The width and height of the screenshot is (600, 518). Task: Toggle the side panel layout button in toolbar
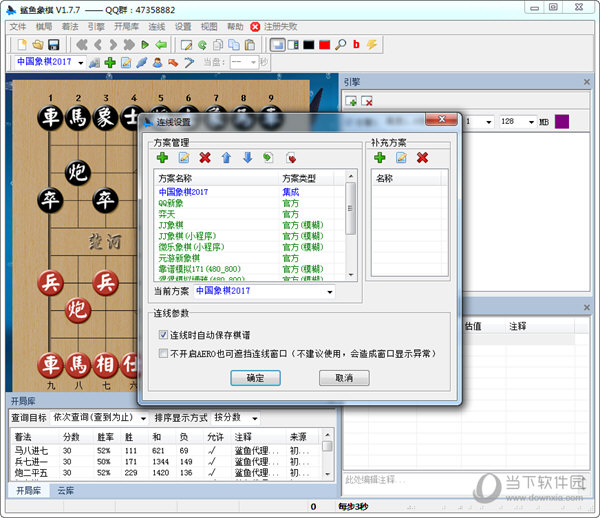(293, 45)
